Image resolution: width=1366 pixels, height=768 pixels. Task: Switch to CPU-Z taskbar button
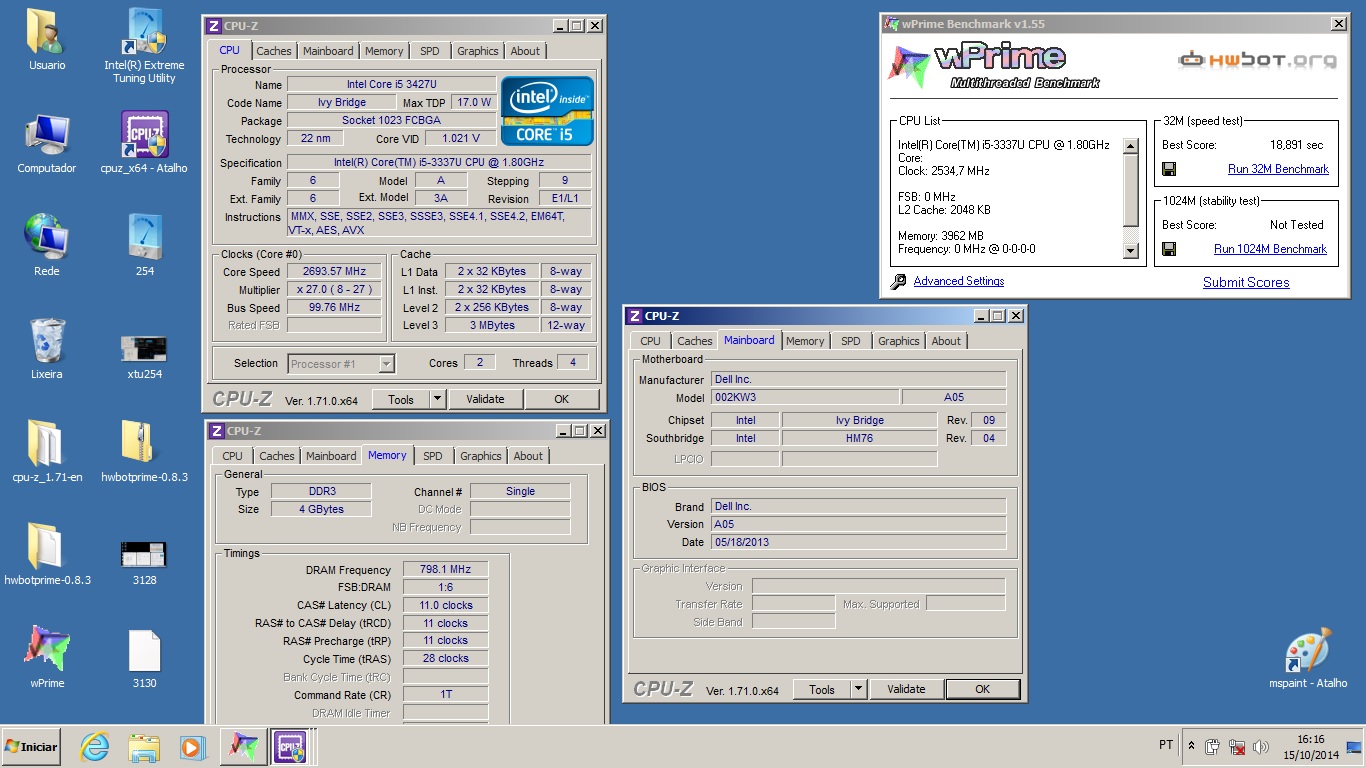[290, 747]
